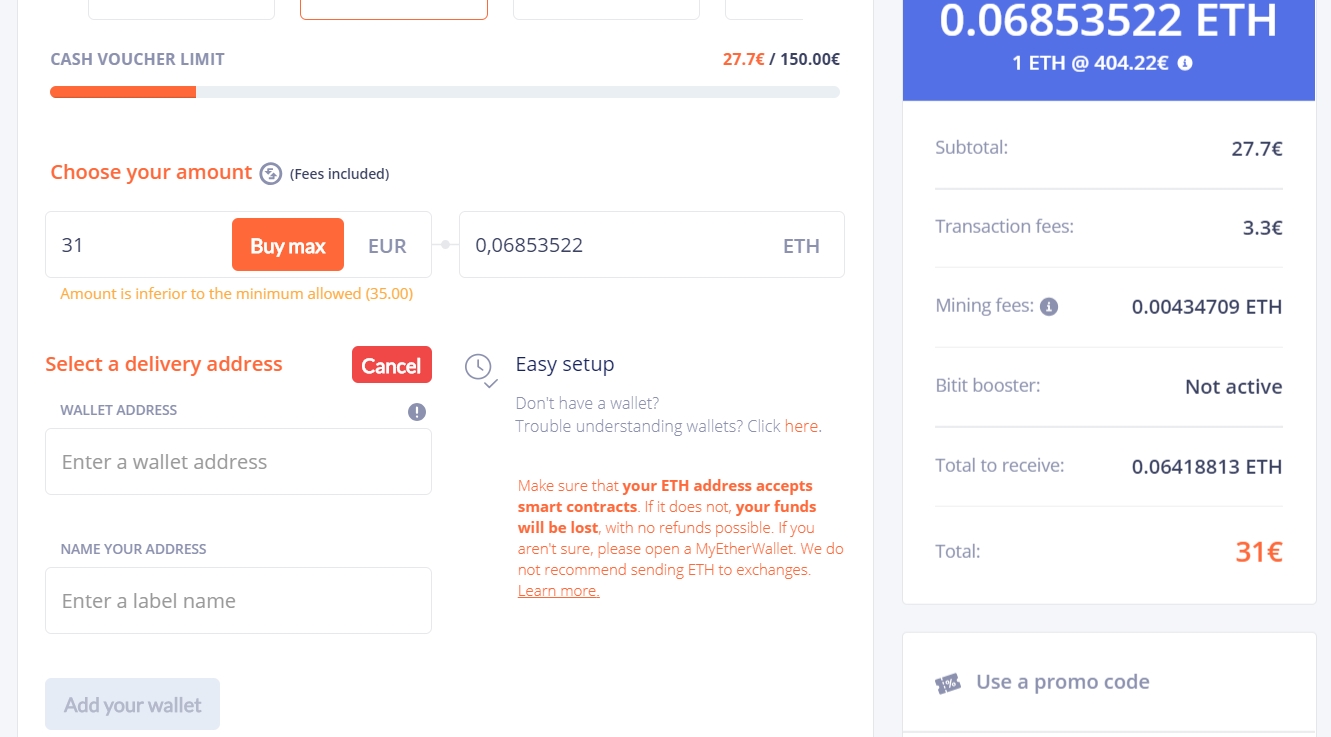Focus the ETH amount input field
Viewport: 1331px width, 737px height.
point(652,245)
